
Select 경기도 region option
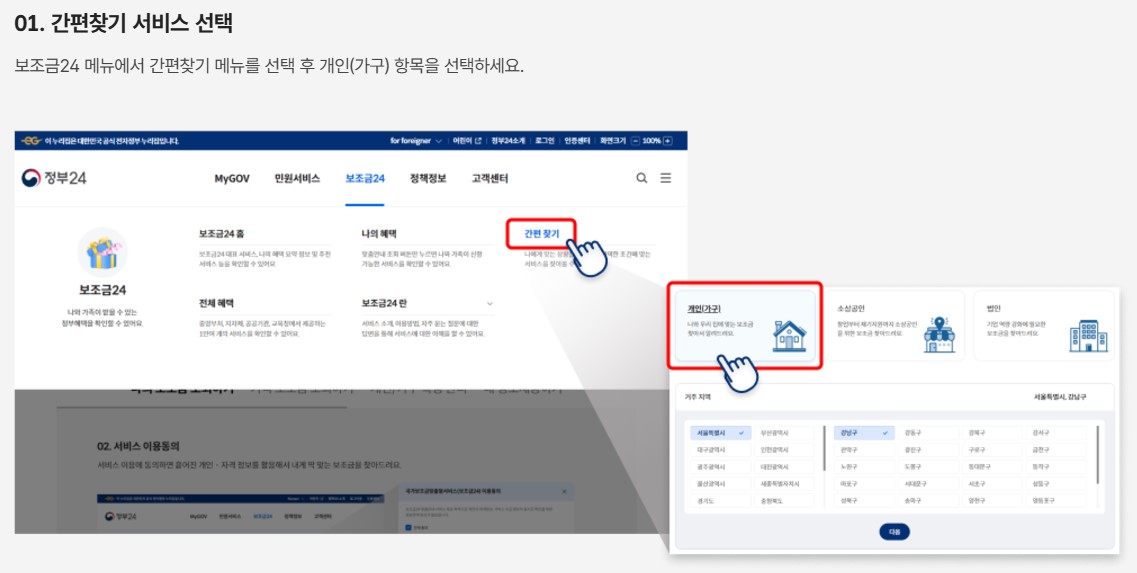click(x=721, y=500)
